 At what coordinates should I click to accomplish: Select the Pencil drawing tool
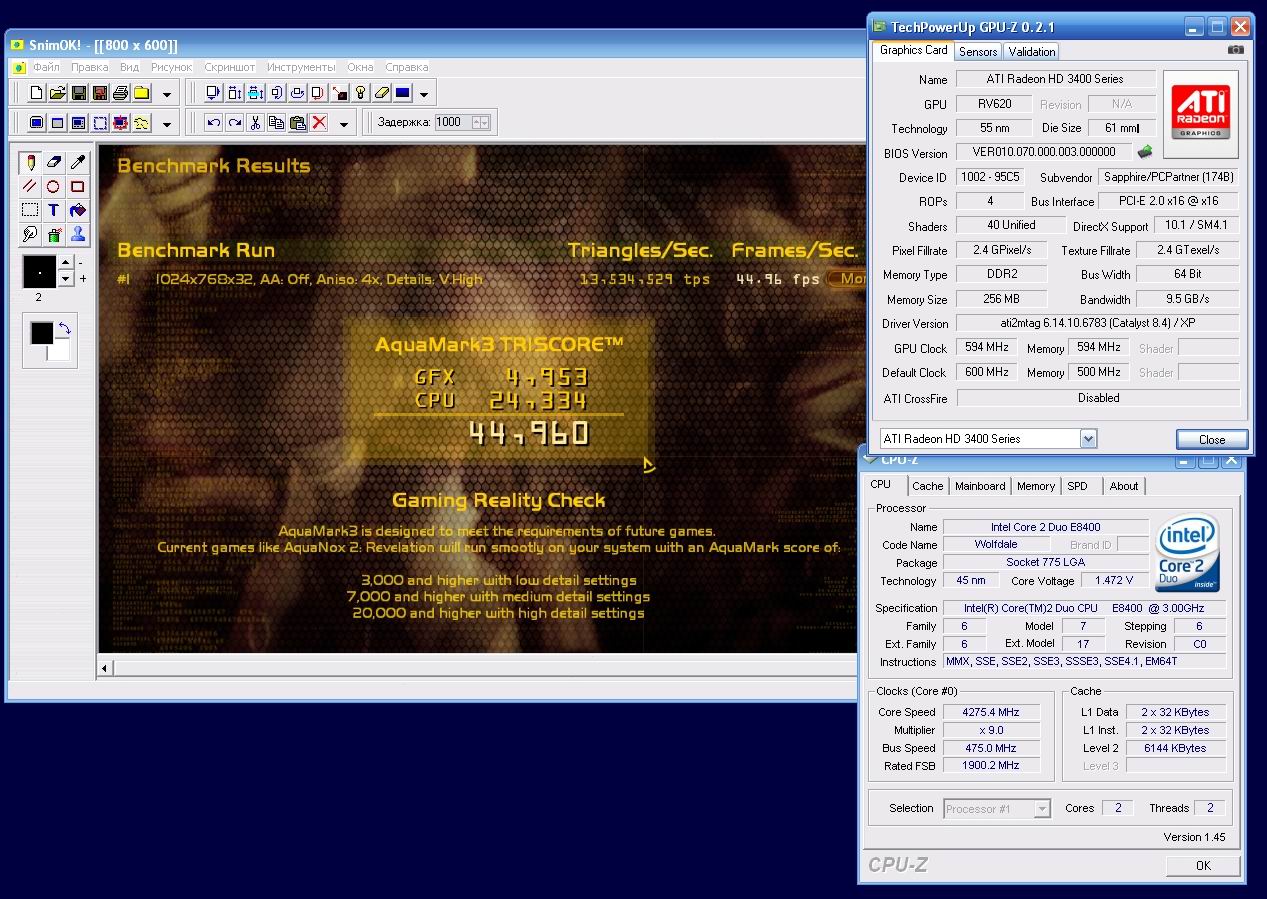click(x=30, y=162)
